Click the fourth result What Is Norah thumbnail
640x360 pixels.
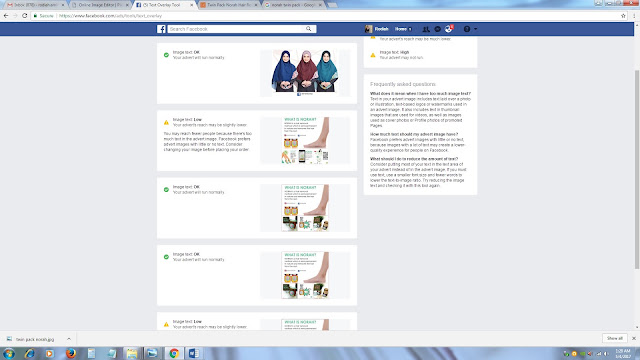(x=305, y=275)
